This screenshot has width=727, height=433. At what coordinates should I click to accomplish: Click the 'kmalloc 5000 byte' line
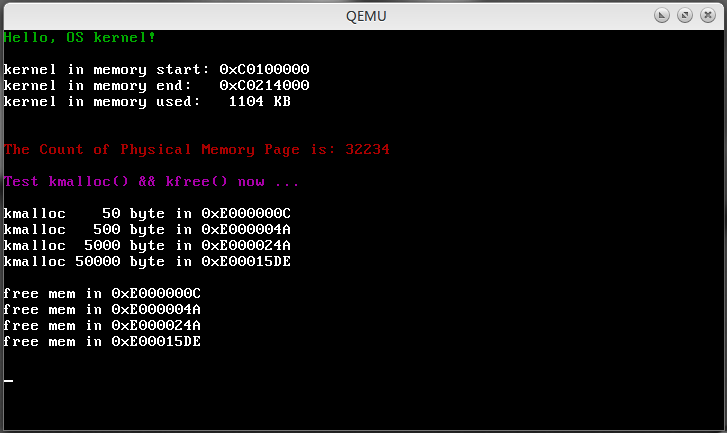point(147,246)
